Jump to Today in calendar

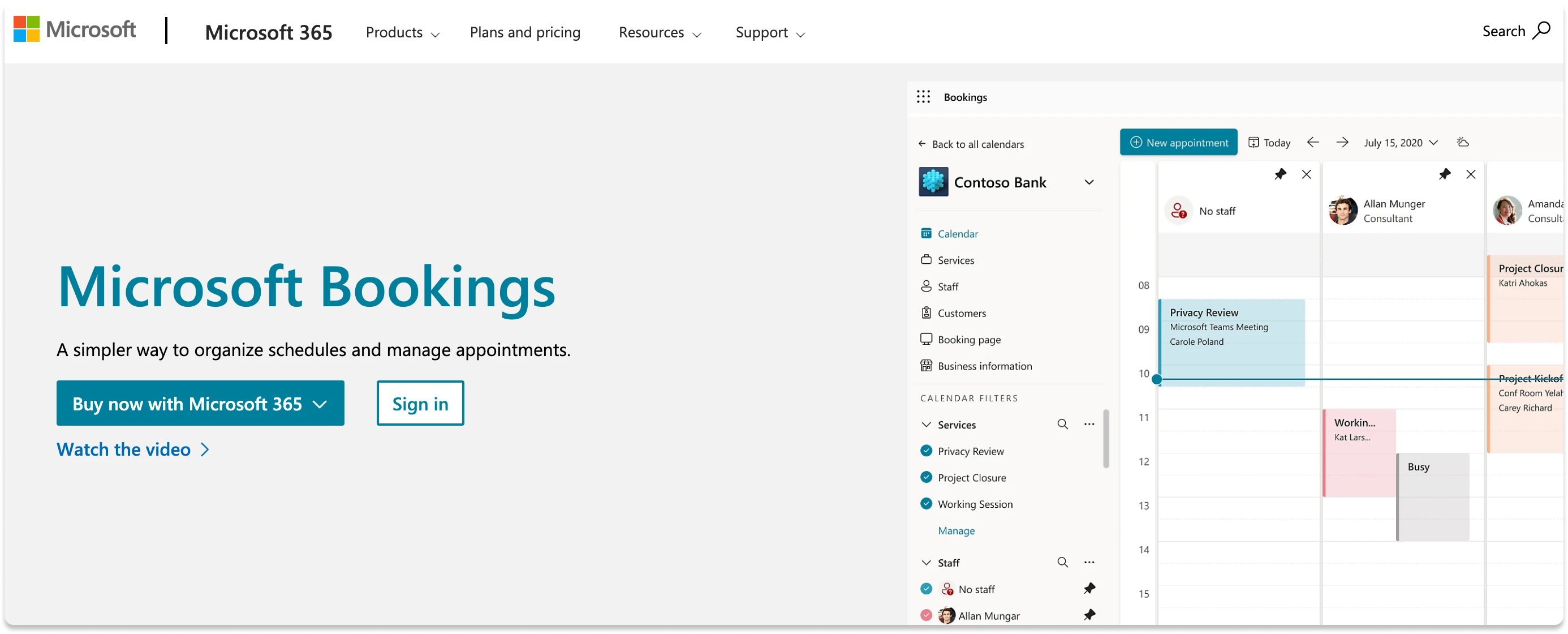pos(1269,143)
